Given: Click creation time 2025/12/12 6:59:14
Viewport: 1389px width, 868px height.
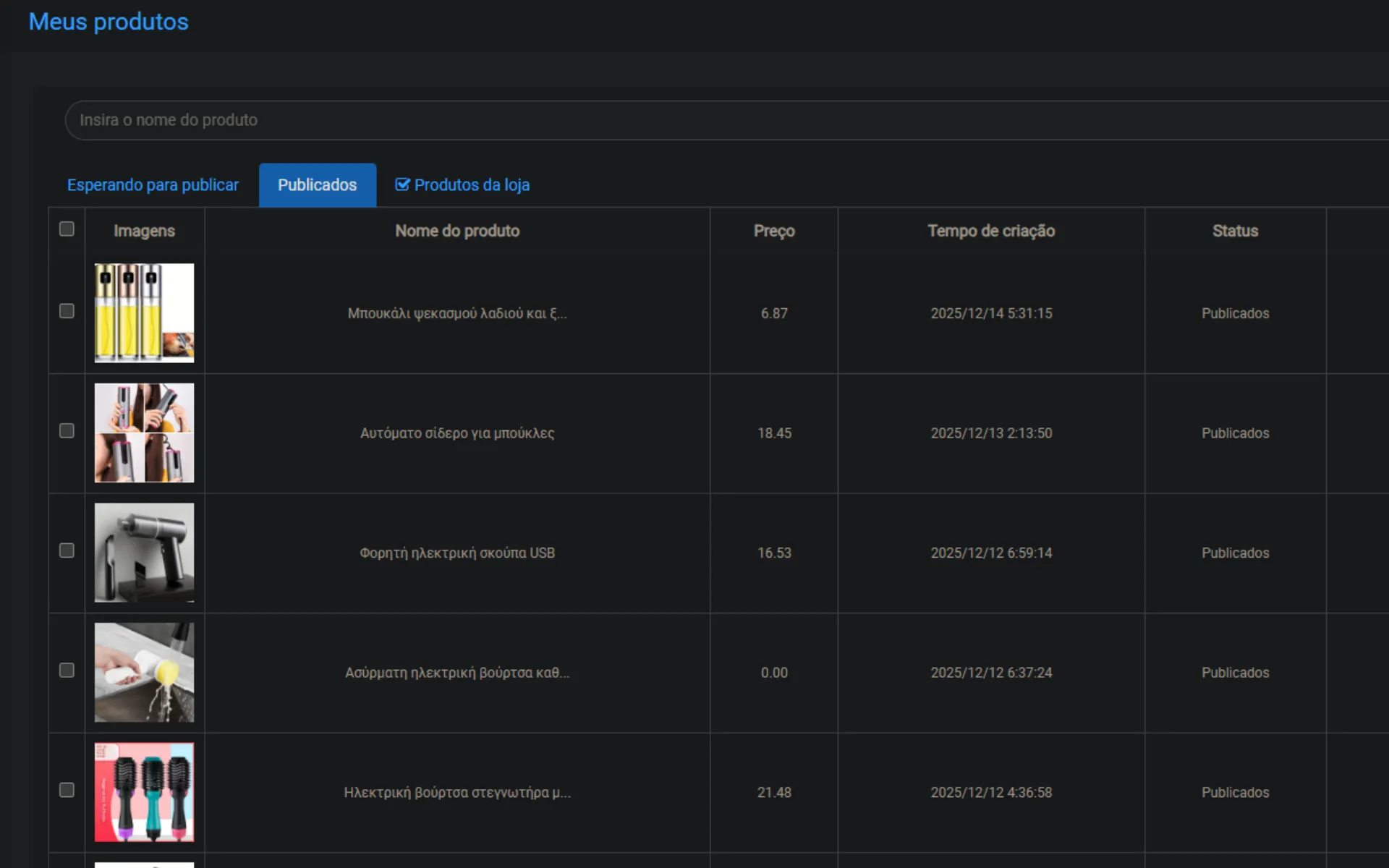Looking at the screenshot, I should point(991,553).
